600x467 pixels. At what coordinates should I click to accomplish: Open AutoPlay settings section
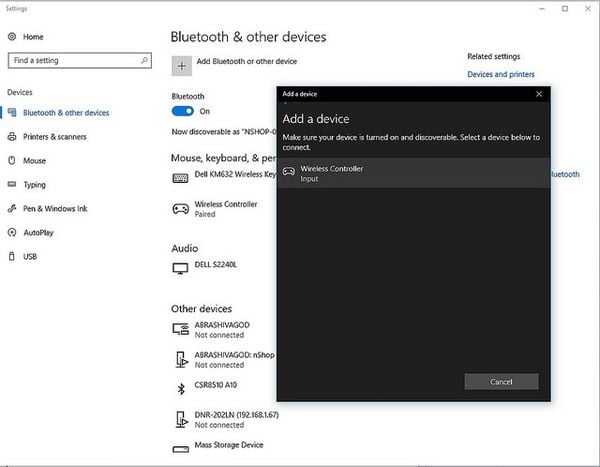38,232
